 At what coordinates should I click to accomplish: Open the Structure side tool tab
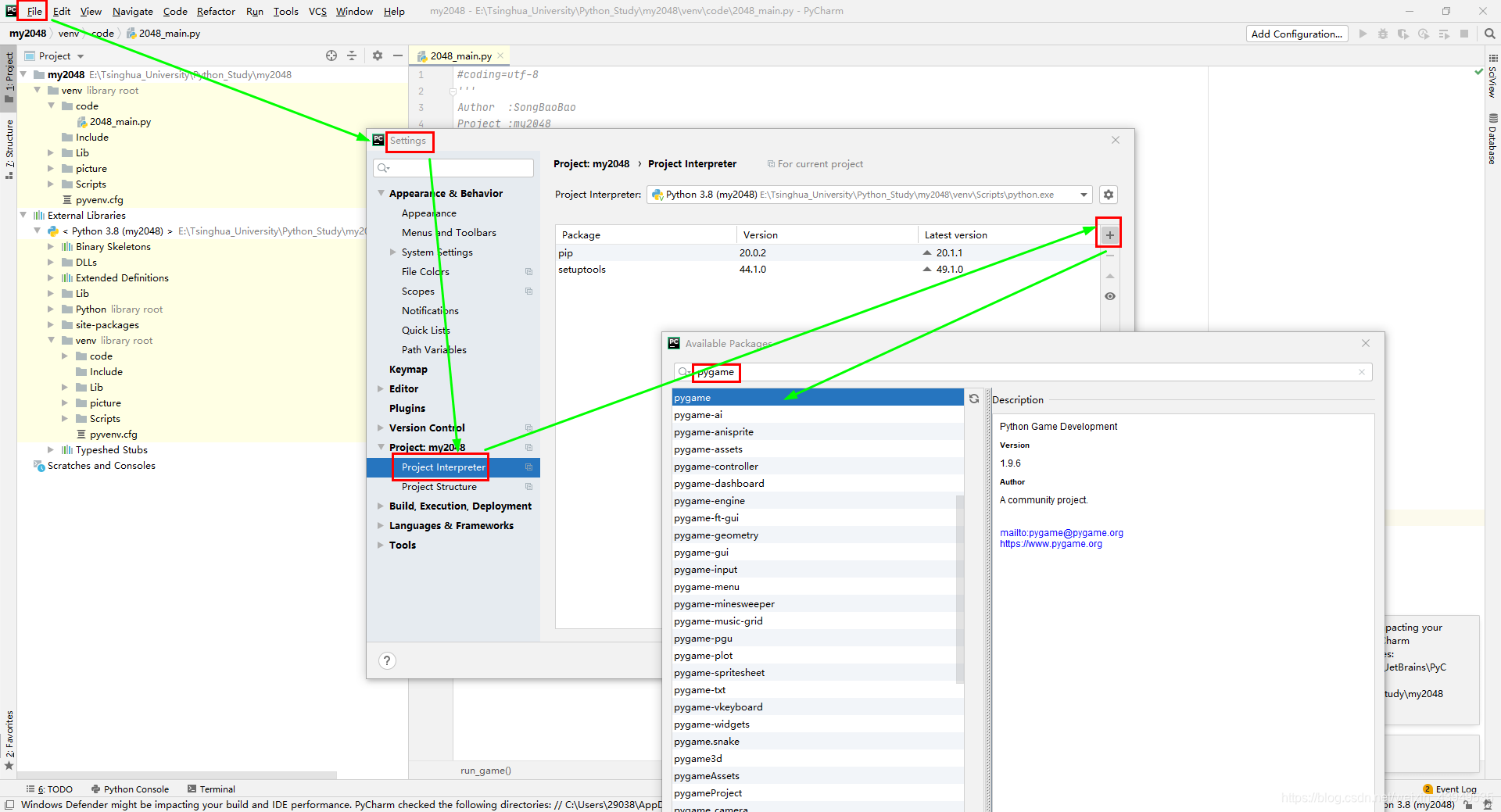(9, 148)
